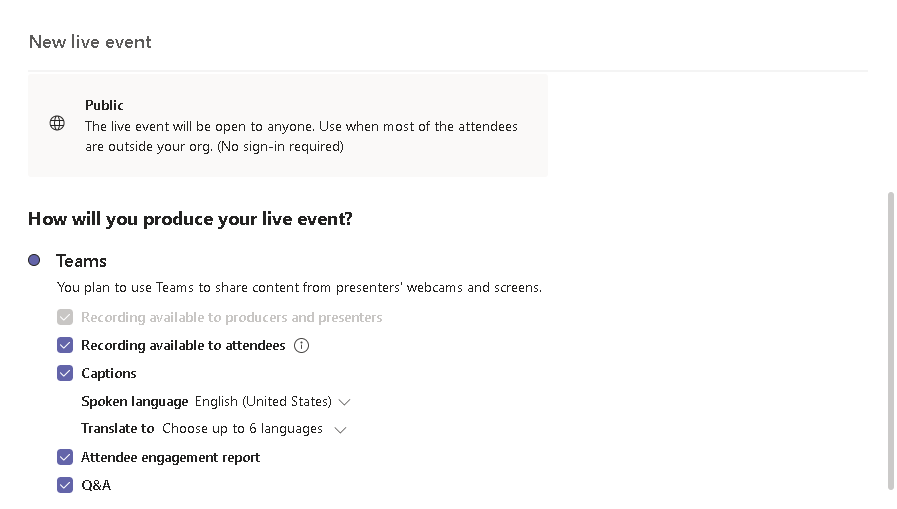
Task: Click the disabled producers and presenters recording checkbox
Action: point(65,318)
